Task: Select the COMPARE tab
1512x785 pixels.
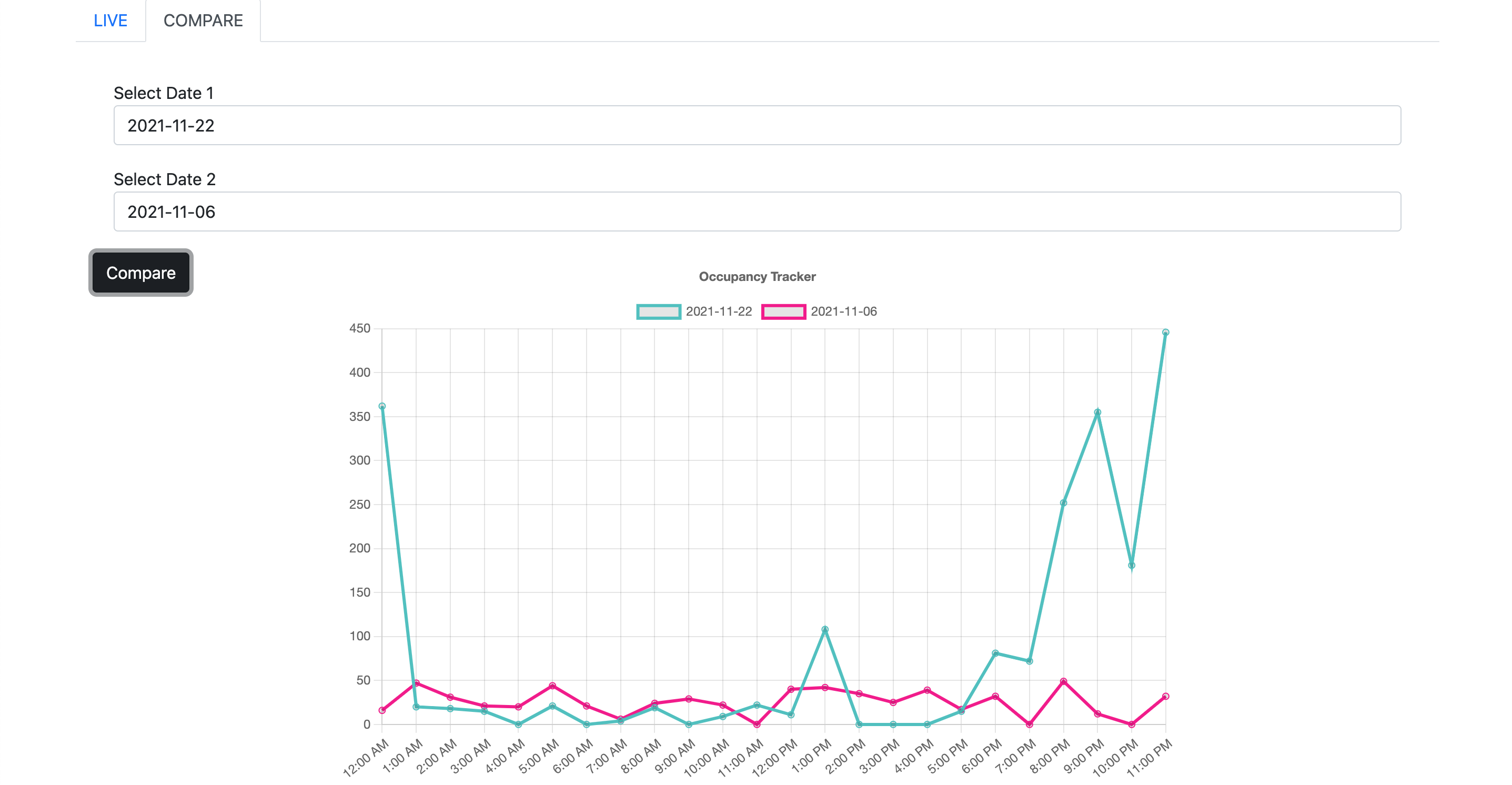Action: (x=203, y=21)
